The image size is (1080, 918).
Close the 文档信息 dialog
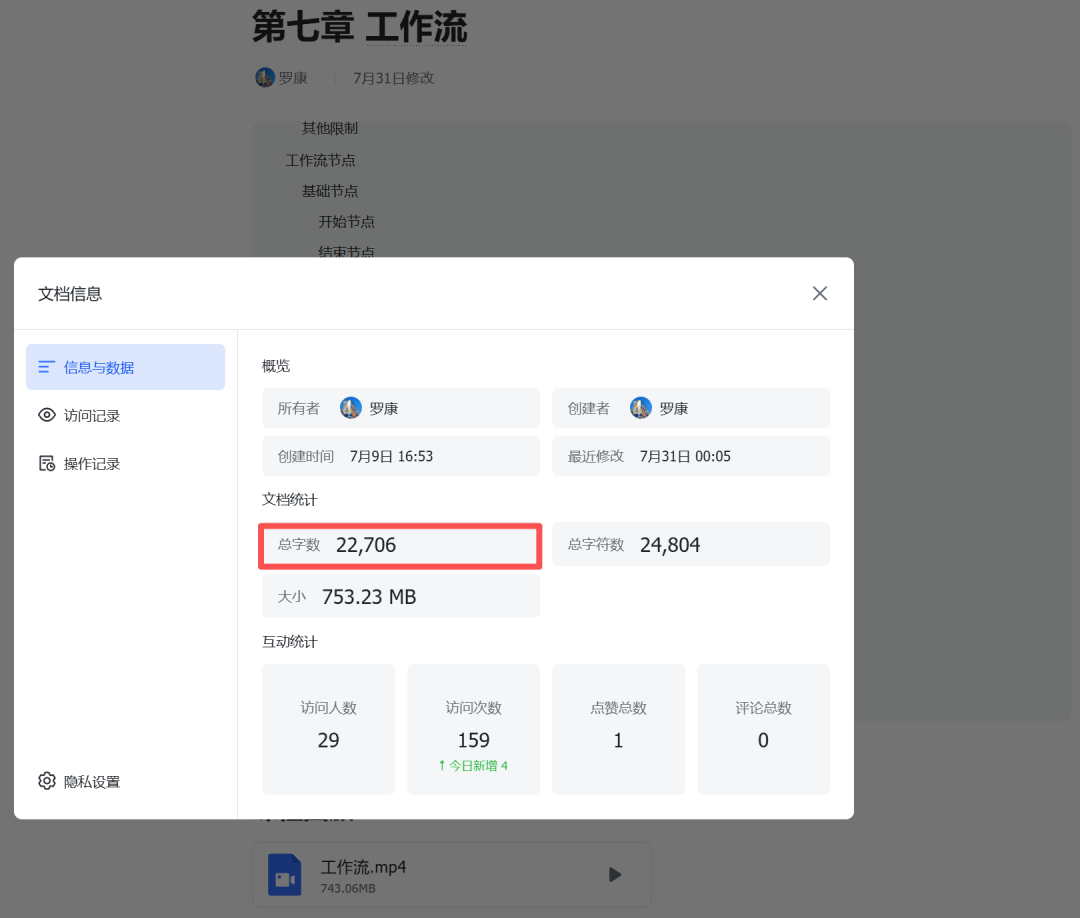pos(819,293)
